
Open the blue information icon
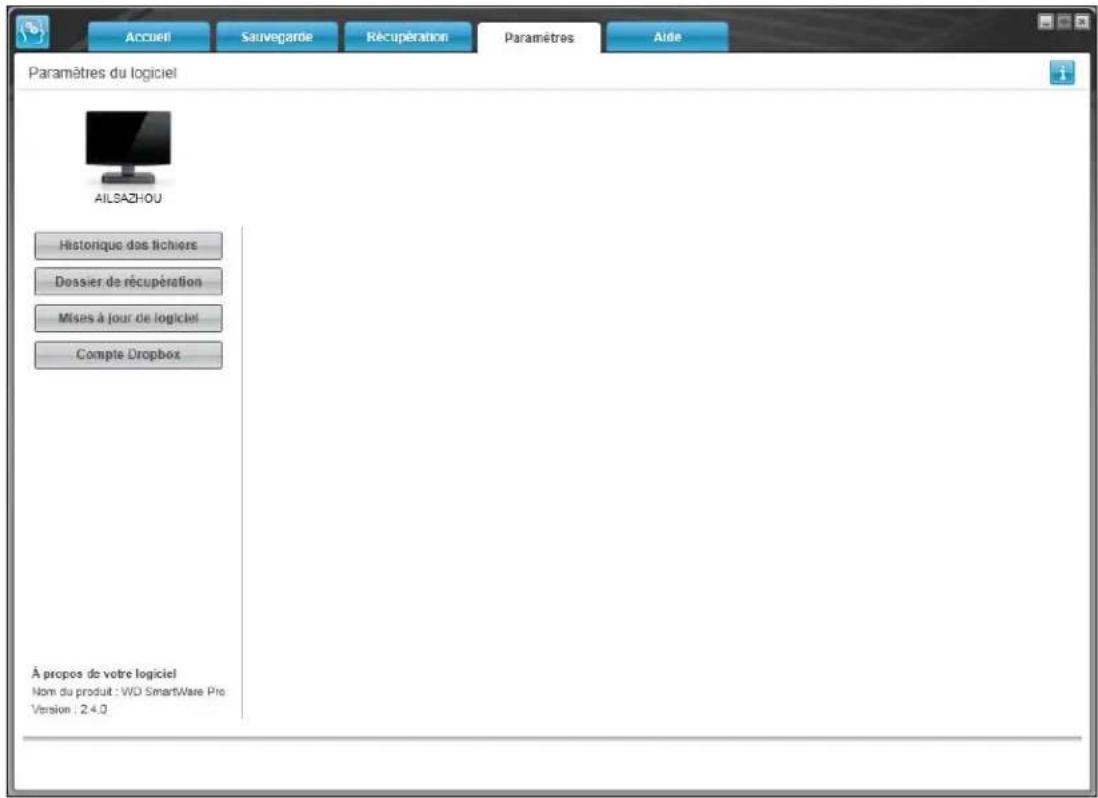1062,73
